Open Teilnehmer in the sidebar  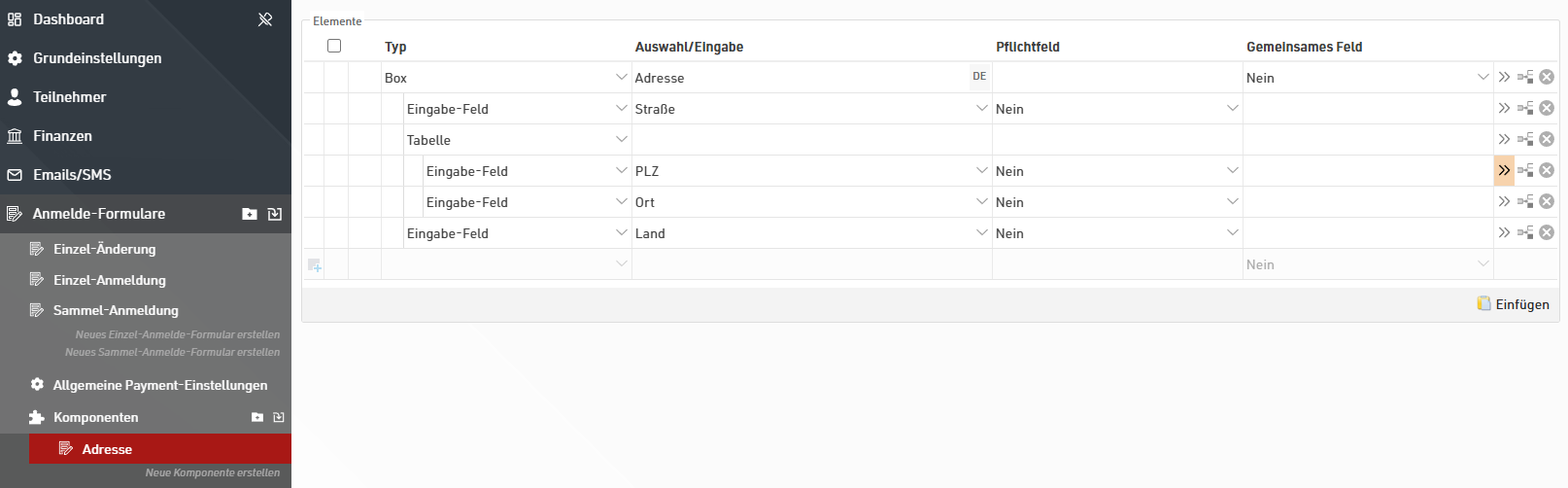pos(69,97)
